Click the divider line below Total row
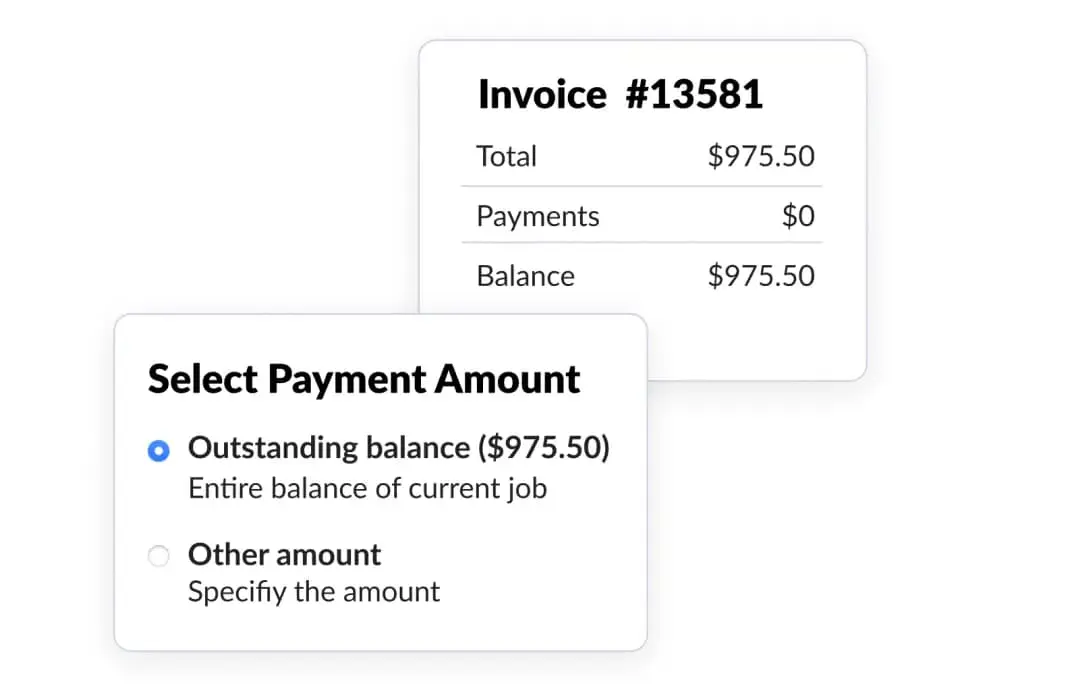1074x700 pixels. 641,186
